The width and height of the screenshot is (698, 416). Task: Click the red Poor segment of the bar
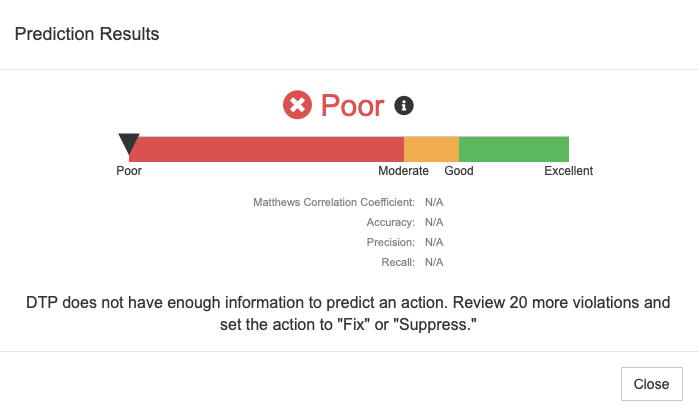point(266,149)
